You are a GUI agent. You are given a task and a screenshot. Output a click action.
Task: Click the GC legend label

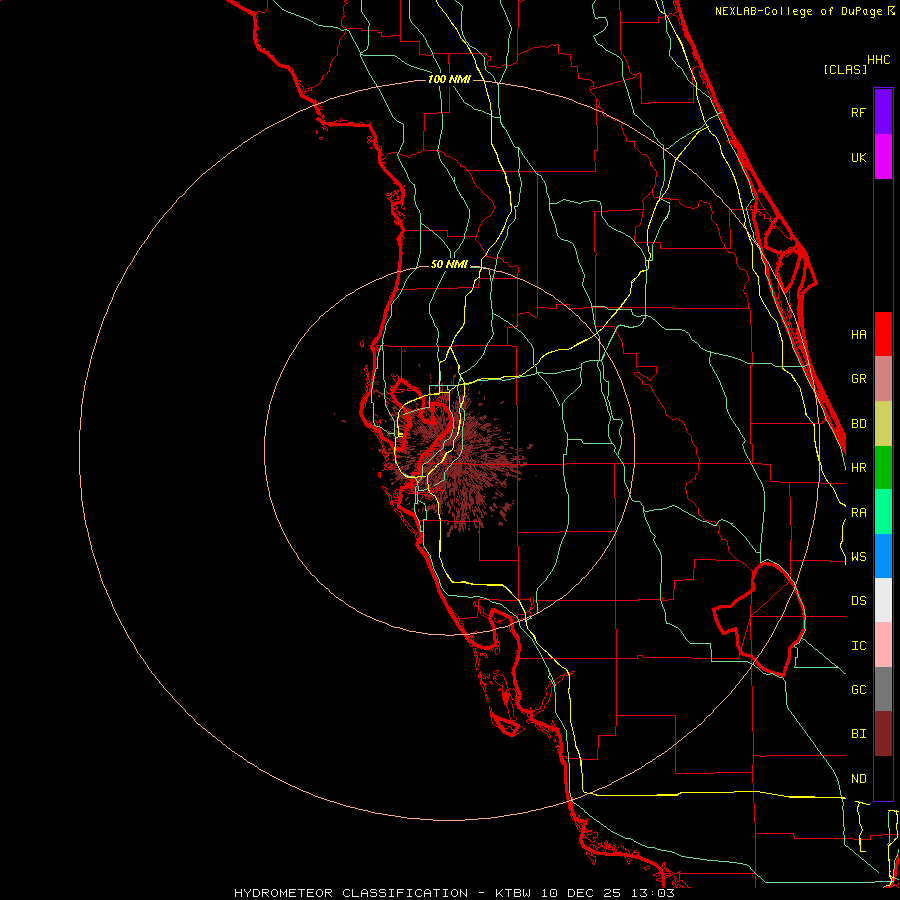(x=859, y=690)
